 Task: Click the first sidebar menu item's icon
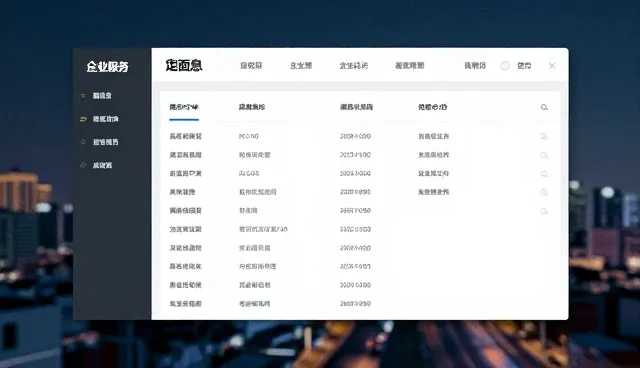pos(83,95)
